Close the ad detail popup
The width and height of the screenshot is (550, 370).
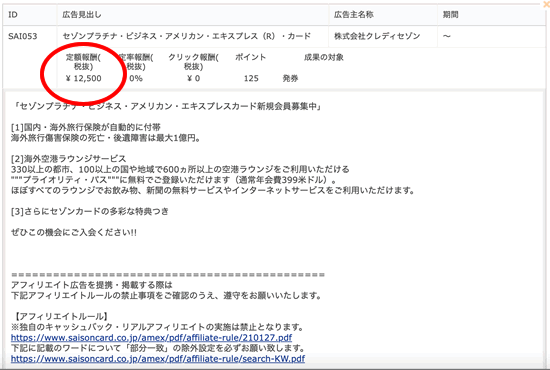(546, 5)
